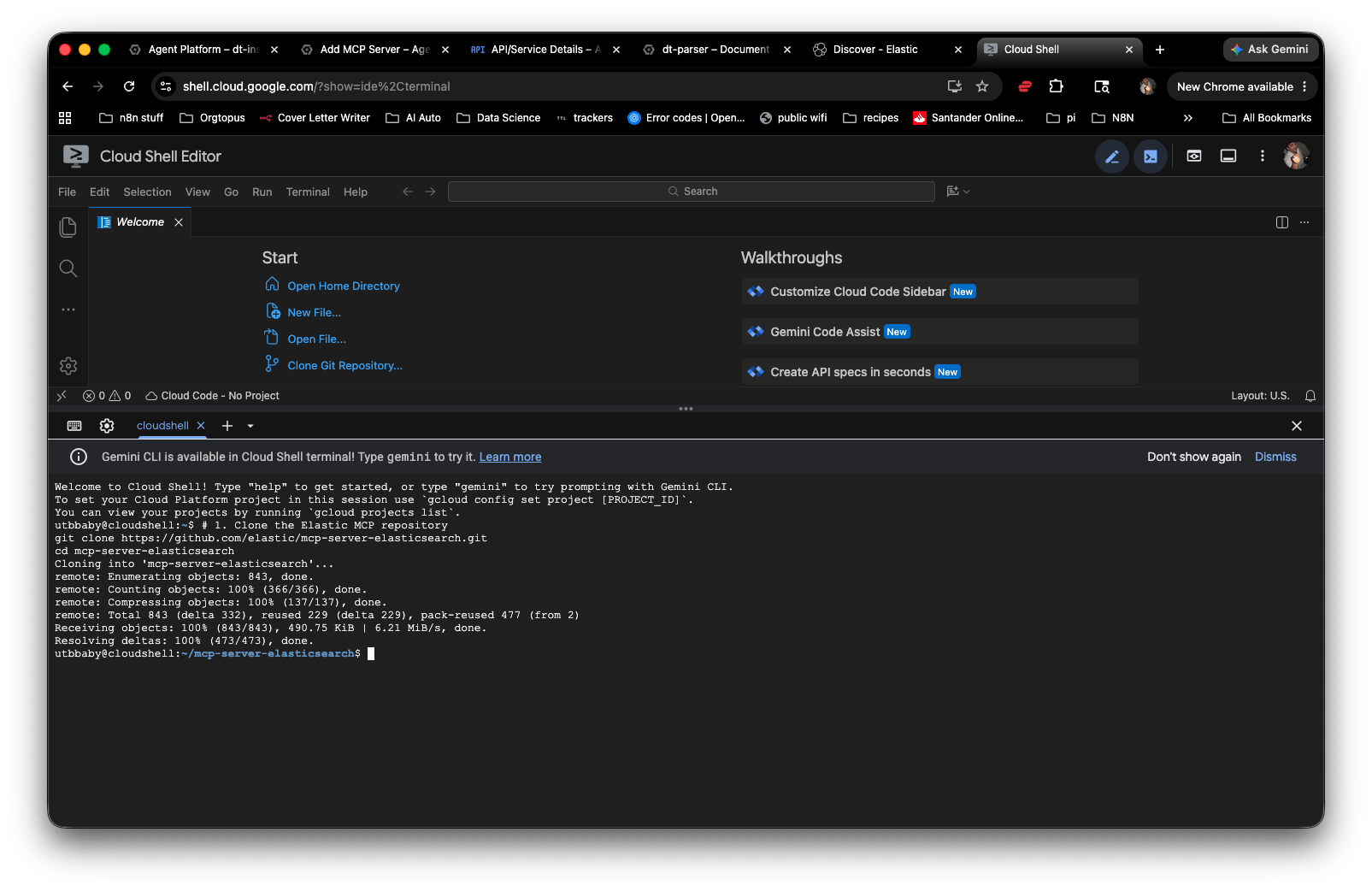The width and height of the screenshot is (1372, 891).
Task: Close the Welcome tab
Action: click(x=179, y=222)
